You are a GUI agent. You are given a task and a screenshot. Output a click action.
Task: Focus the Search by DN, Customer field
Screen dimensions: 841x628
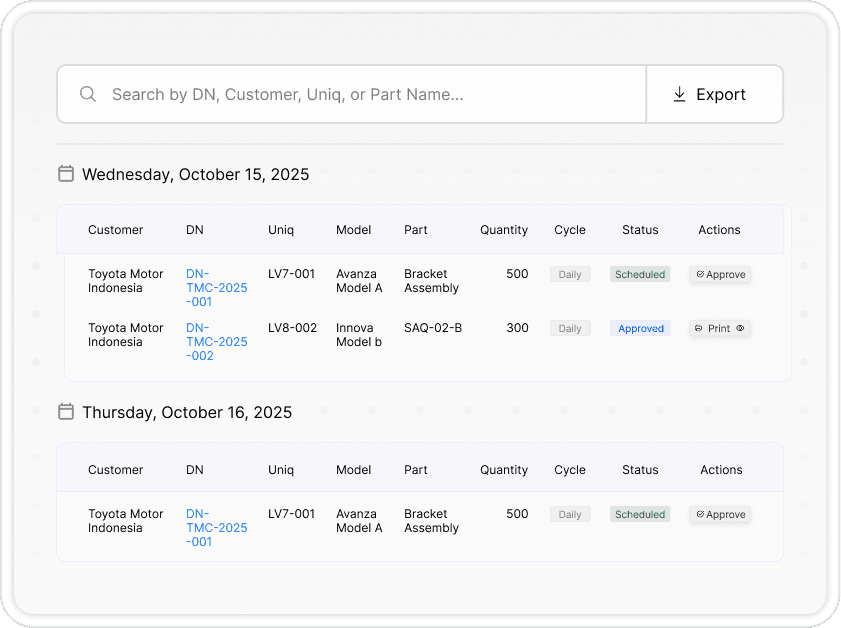(x=352, y=94)
